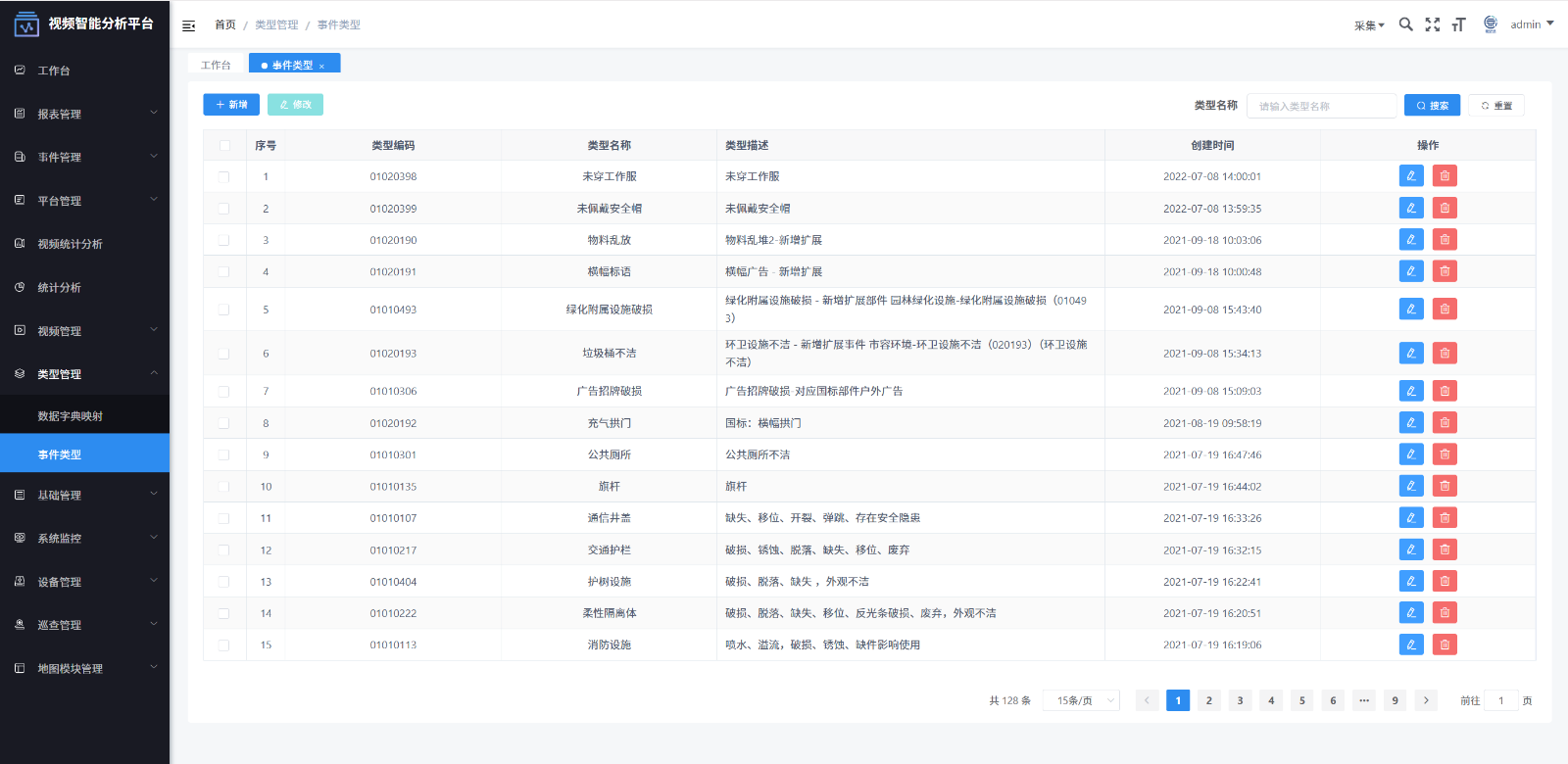Viewport: 1568px width, 764px height.
Task: Open the 15条/页 page size dropdown
Action: [1081, 700]
